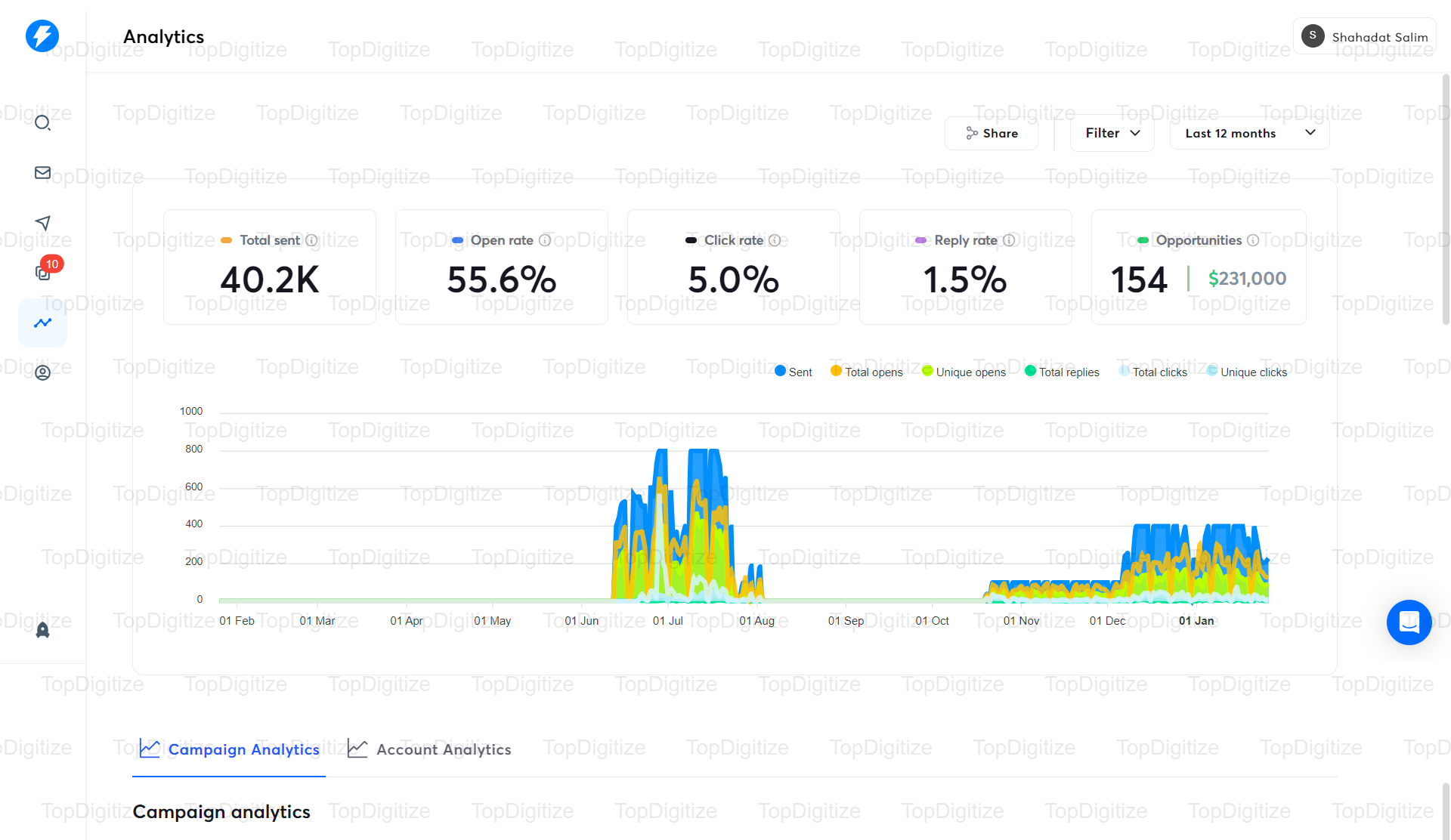Click the 154 opportunities count
The height and width of the screenshot is (840, 1451).
[x=1139, y=279]
